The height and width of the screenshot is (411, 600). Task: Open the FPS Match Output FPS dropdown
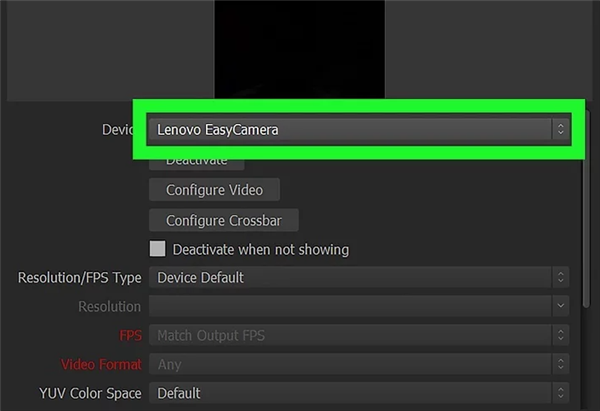[x=359, y=335]
